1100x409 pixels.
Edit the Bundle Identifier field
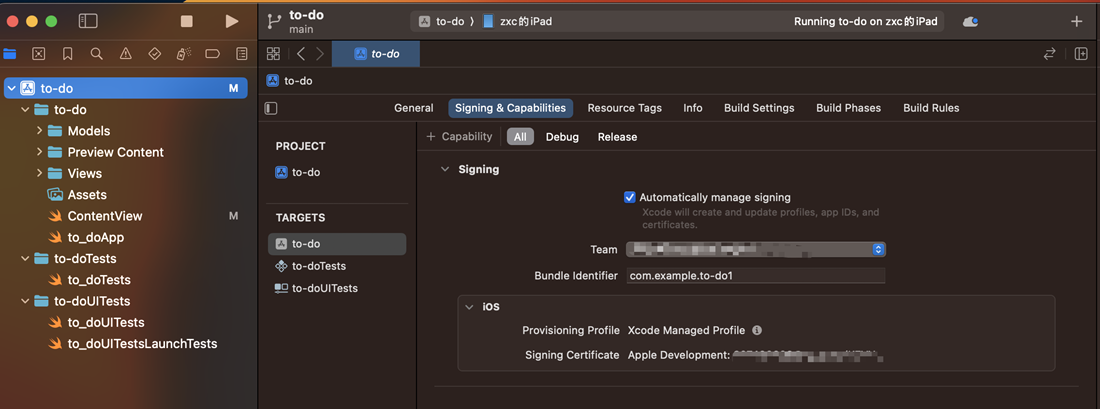755,276
